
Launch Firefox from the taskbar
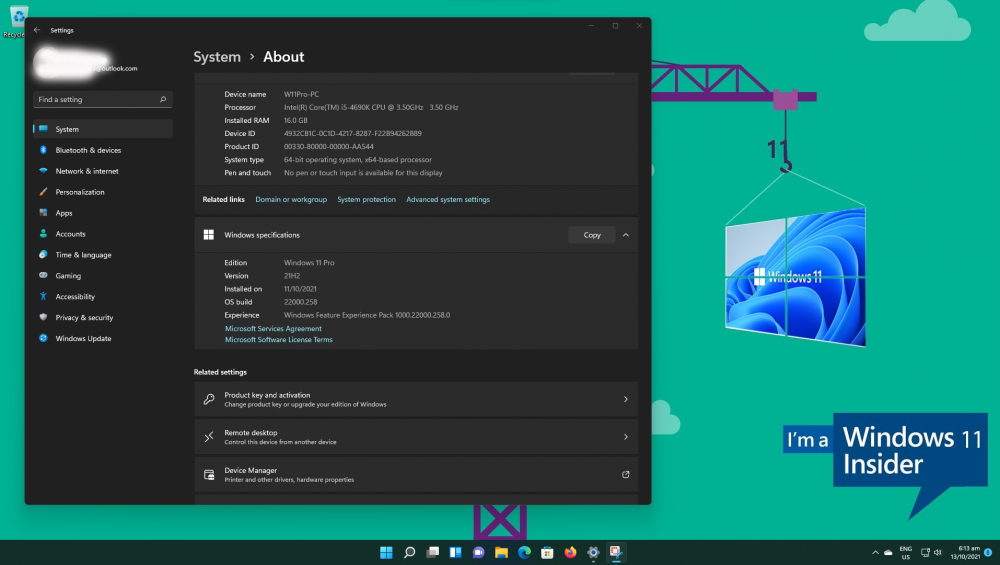pyautogui.click(x=570, y=552)
